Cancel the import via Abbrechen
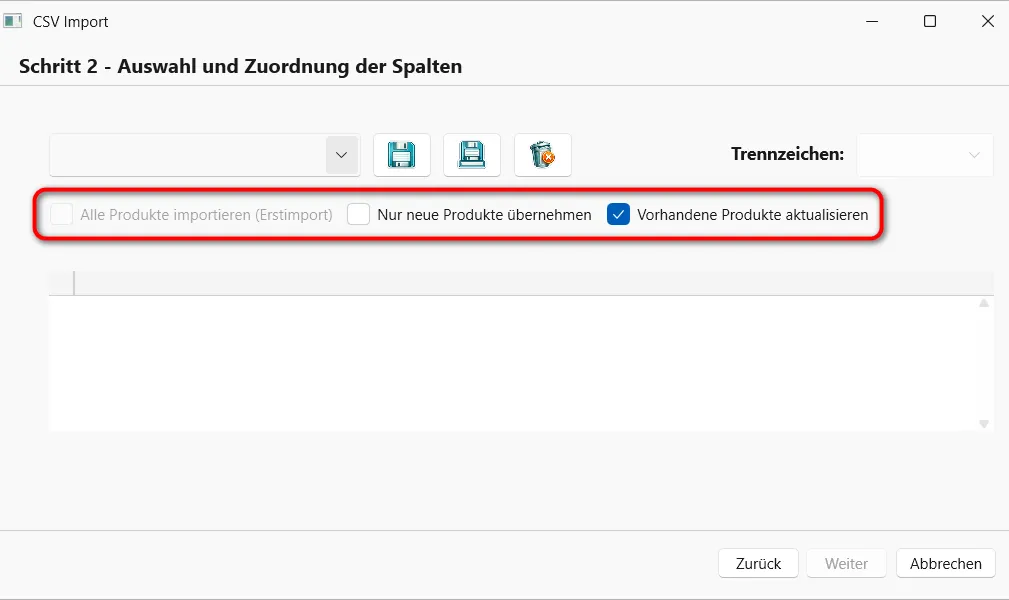 (x=945, y=563)
